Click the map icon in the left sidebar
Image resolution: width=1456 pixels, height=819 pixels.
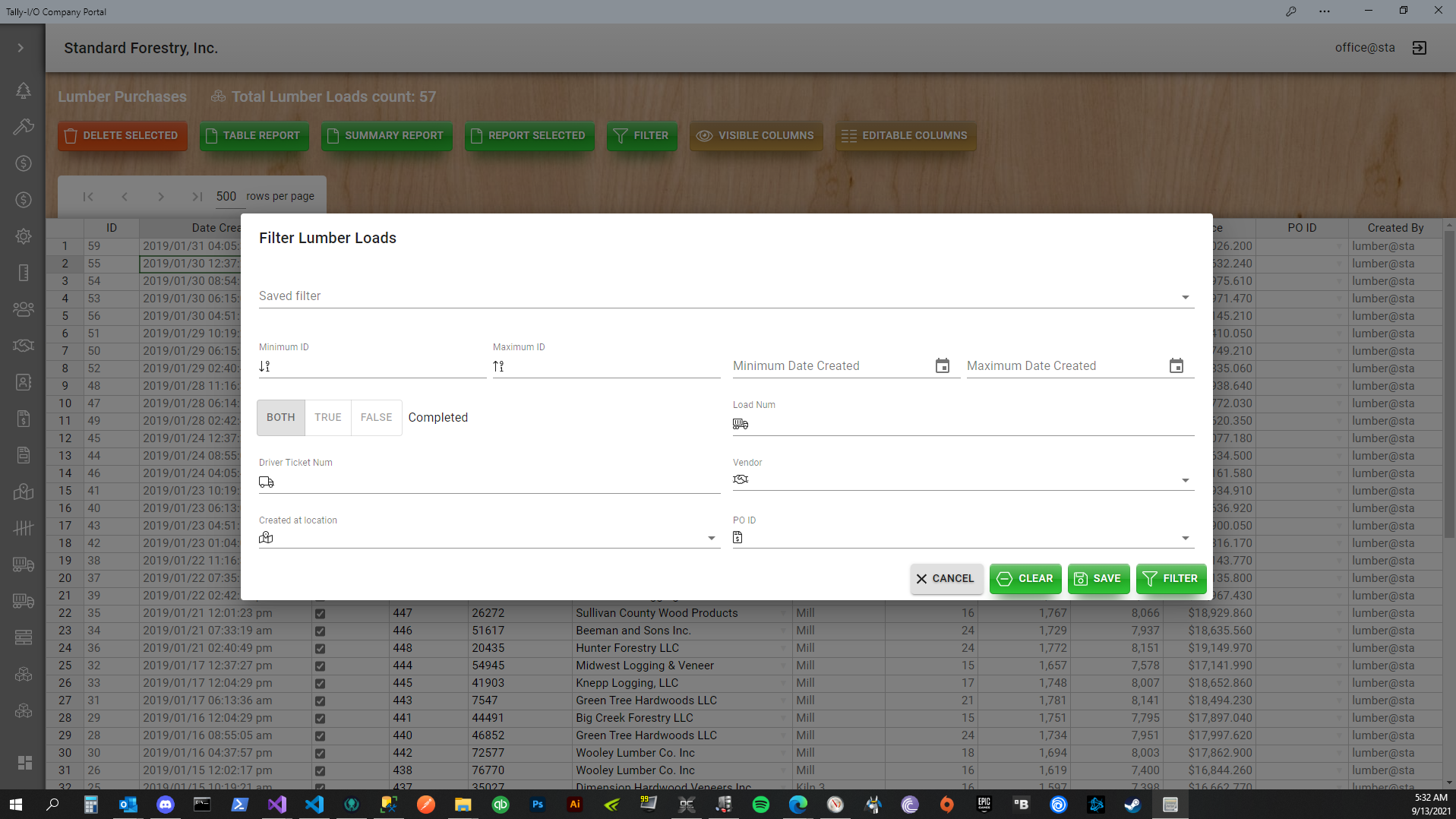pos(24,492)
